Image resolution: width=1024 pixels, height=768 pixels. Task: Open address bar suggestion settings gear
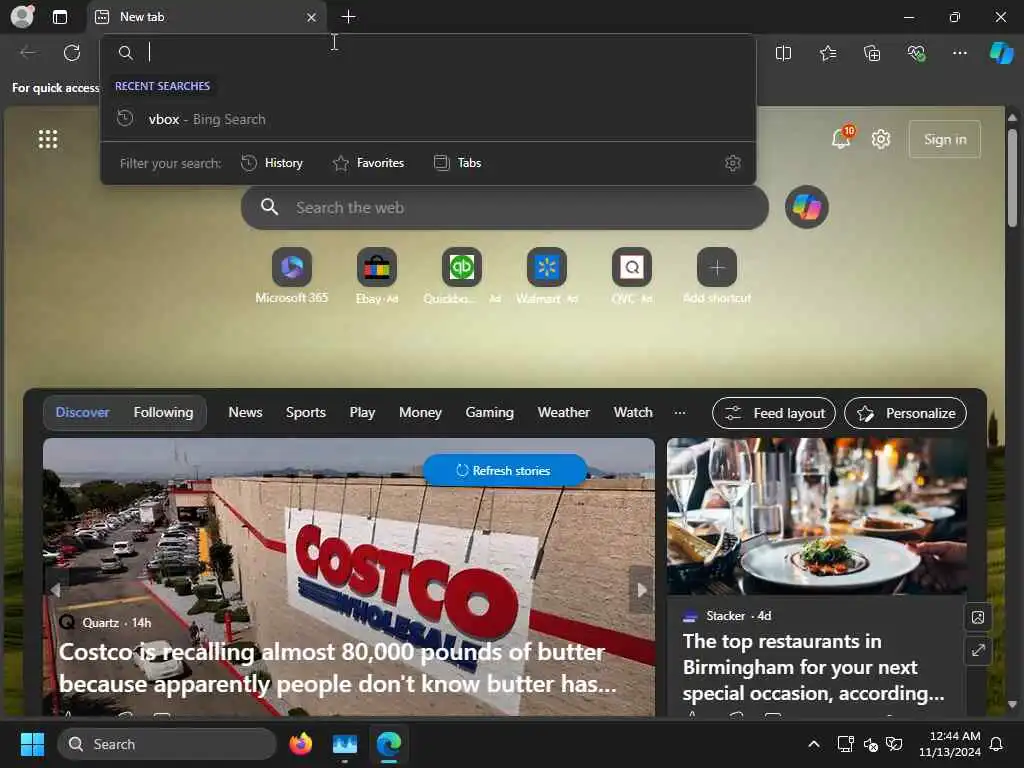733,163
